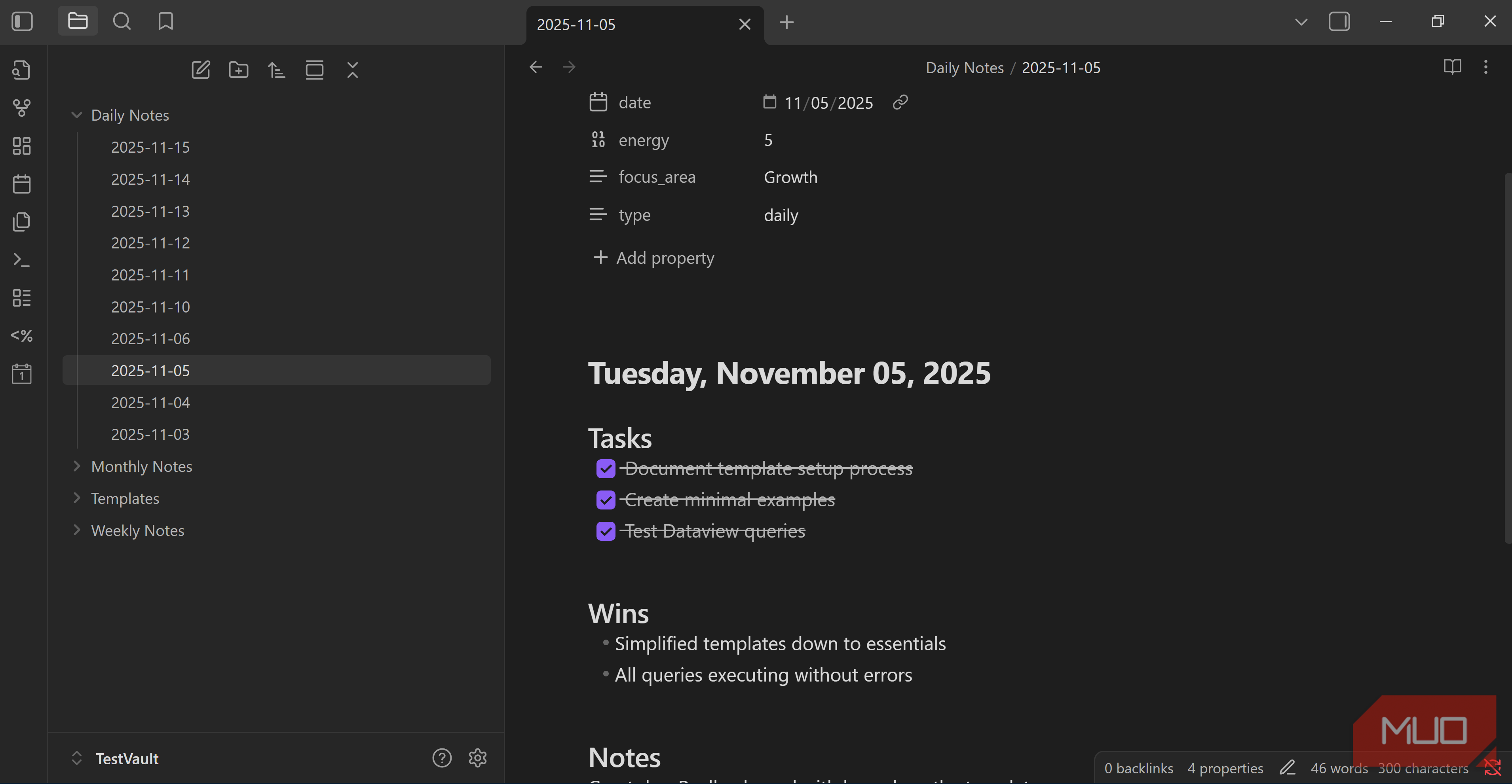Viewport: 1512px width, 784px height.
Task: Expand the Templates folder
Action: point(76,498)
